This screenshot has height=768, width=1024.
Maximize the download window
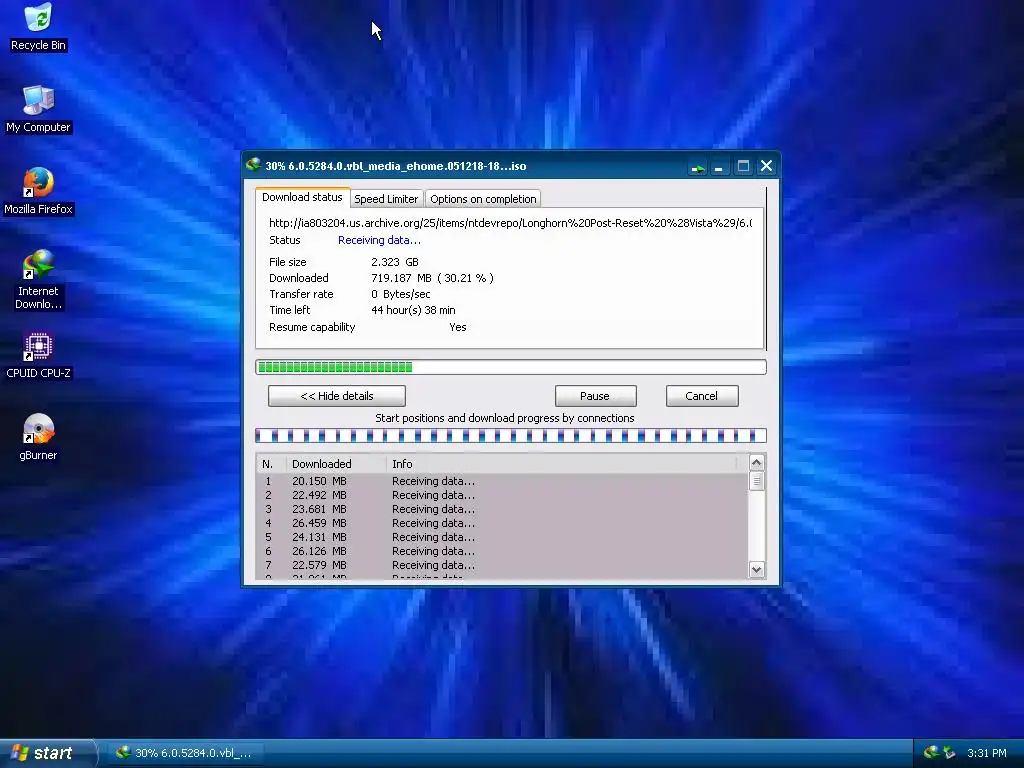tap(743, 167)
